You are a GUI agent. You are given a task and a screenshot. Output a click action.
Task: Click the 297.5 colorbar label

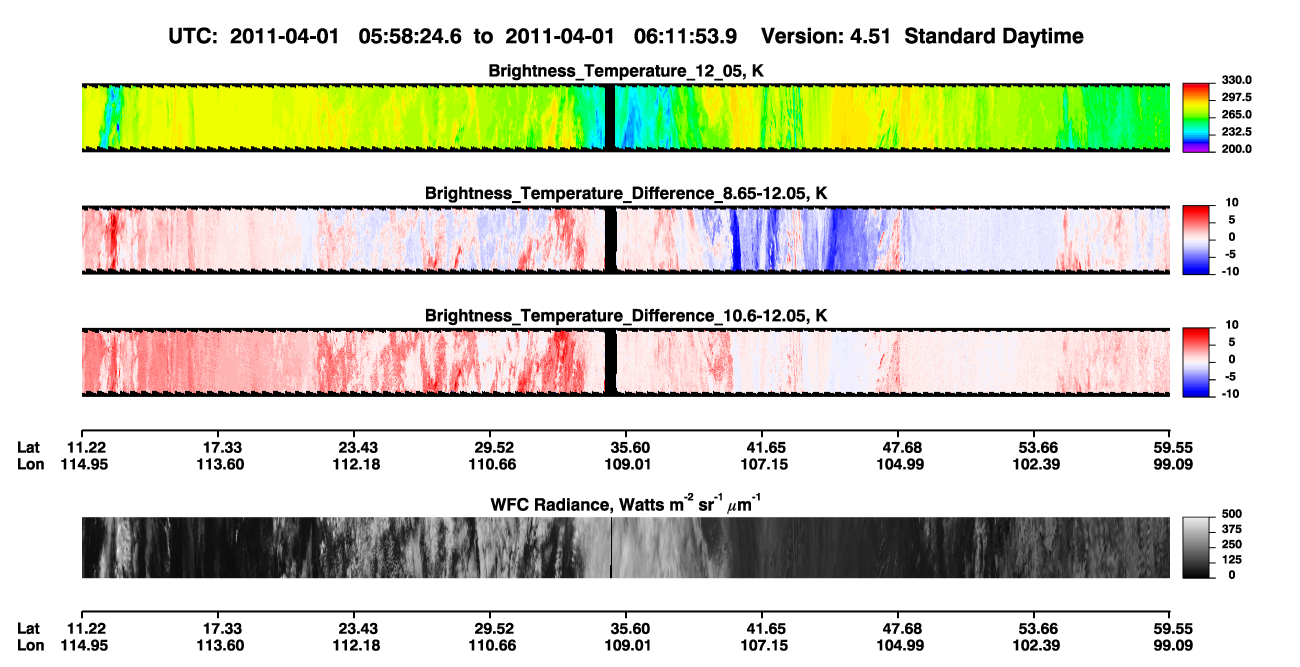tap(1237, 98)
